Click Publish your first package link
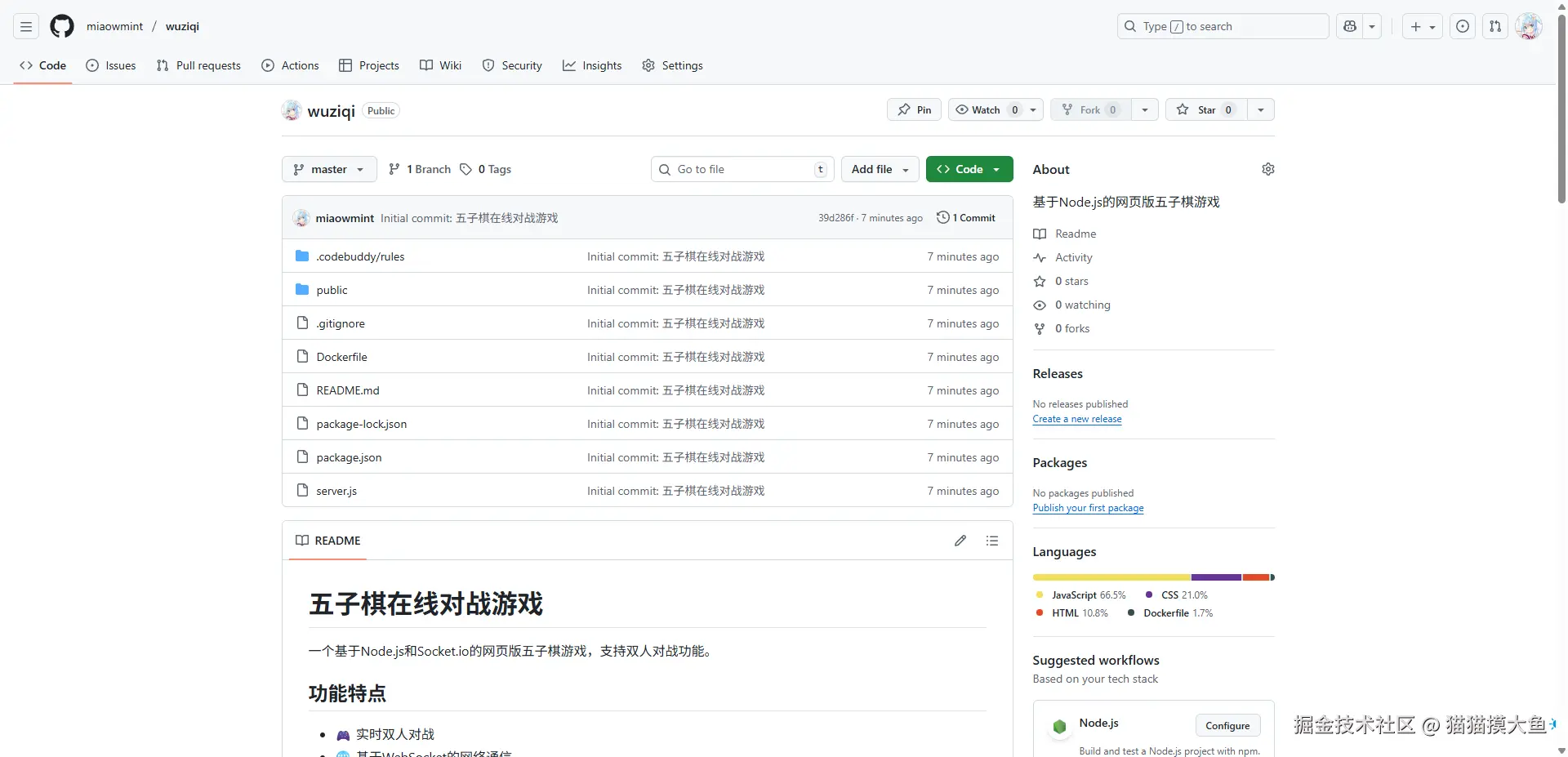Viewport: 1568px width, 757px height. (1088, 508)
